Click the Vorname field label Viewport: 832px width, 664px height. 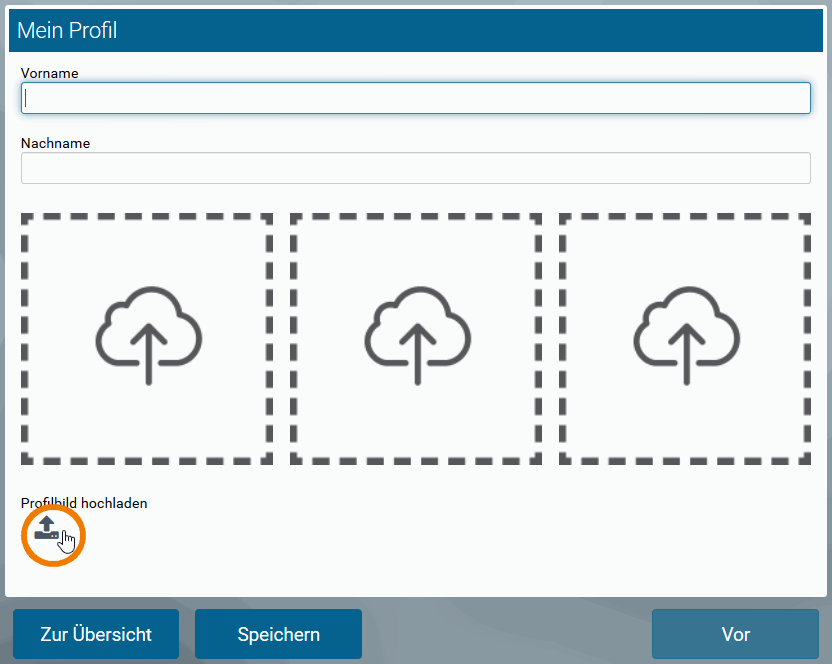click(49, 73)
